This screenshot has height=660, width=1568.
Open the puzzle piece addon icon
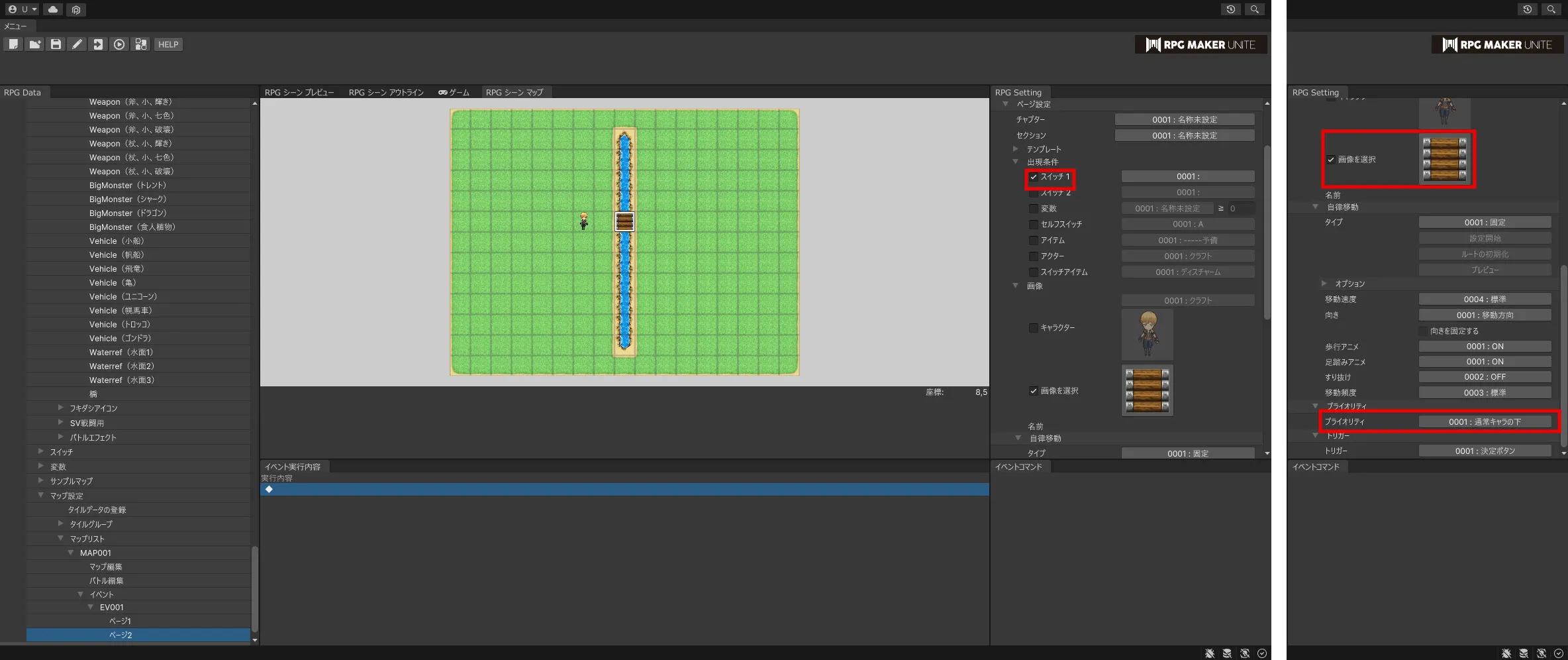(140, 44)
